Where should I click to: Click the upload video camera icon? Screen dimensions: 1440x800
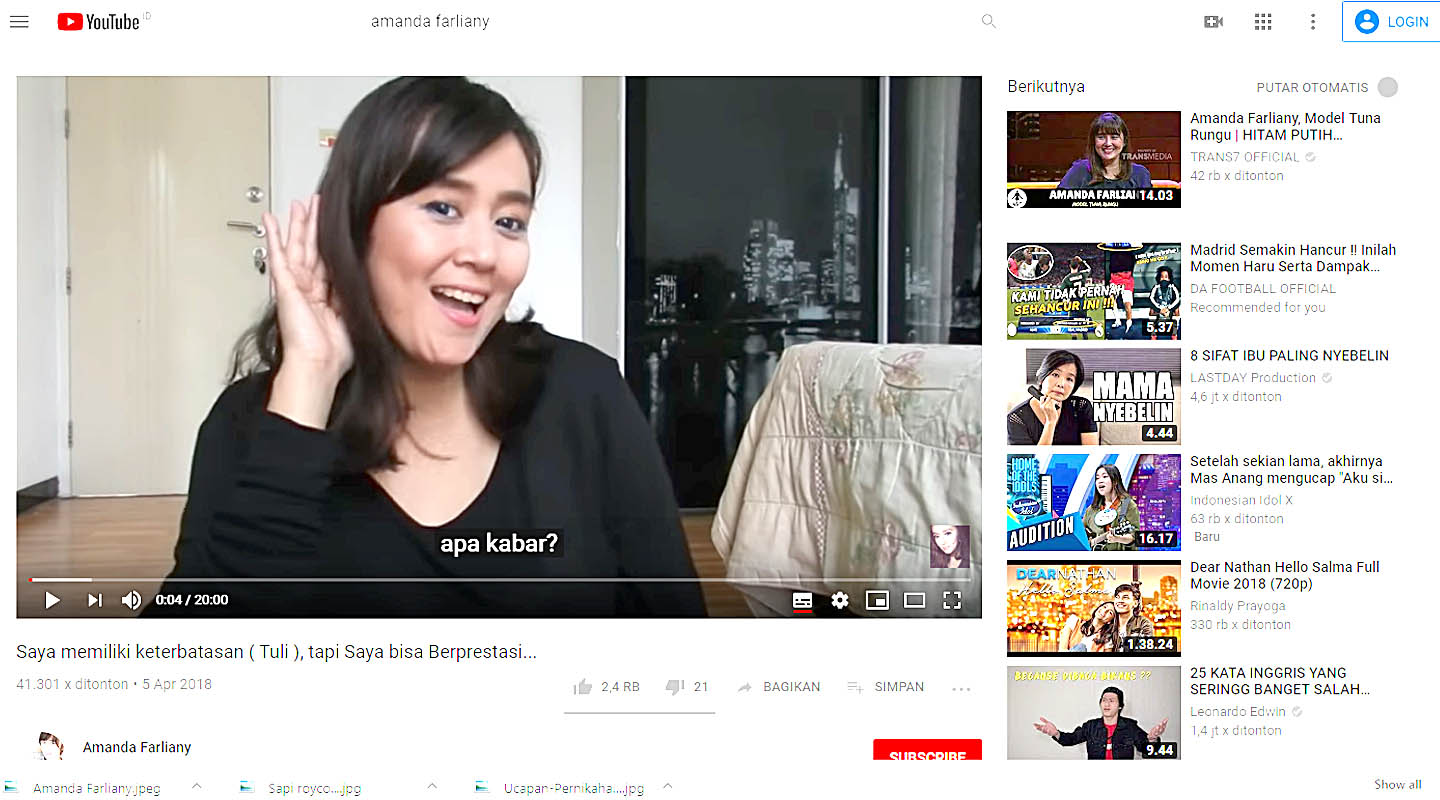(x=1213, y=22)
